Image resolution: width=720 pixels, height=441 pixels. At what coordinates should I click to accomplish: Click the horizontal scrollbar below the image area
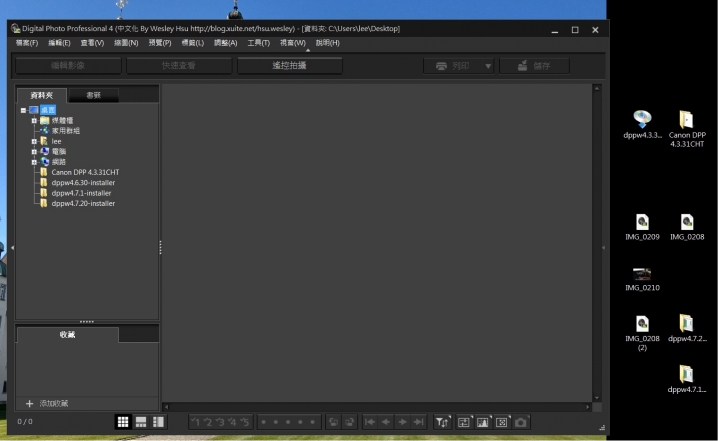(x=380, y=407)
